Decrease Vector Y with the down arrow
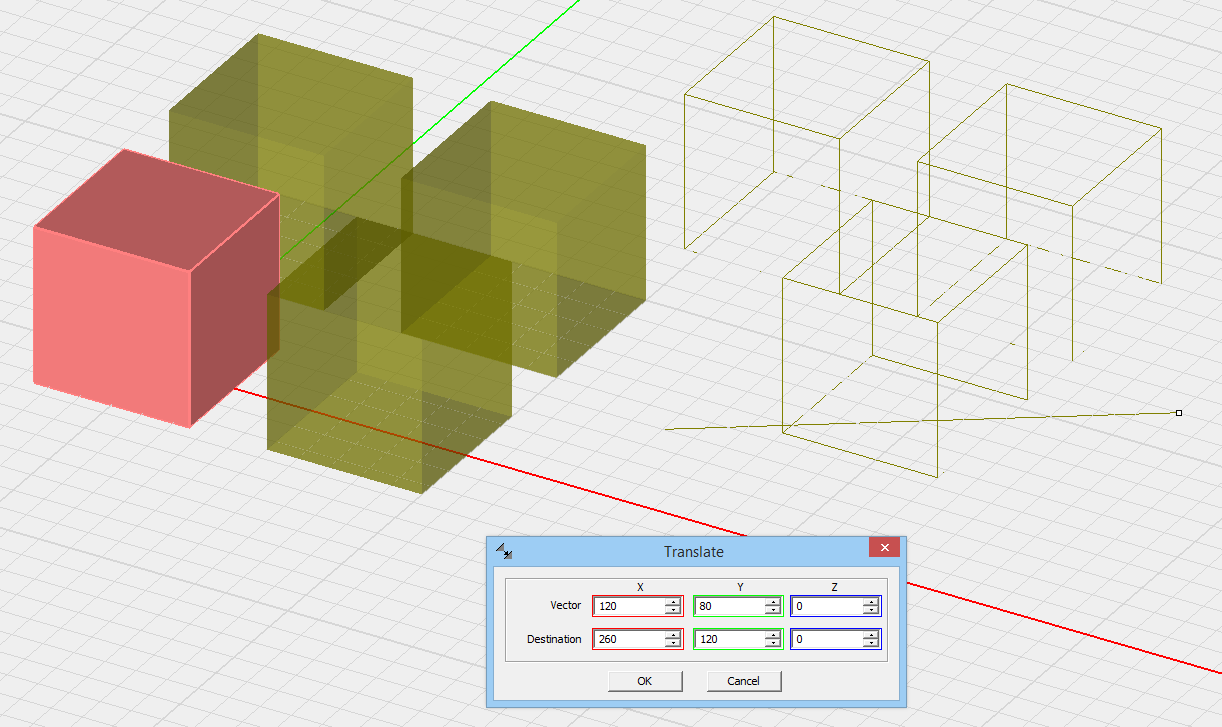This screenshot has height=727, width=1222. [x=772, y=611]
